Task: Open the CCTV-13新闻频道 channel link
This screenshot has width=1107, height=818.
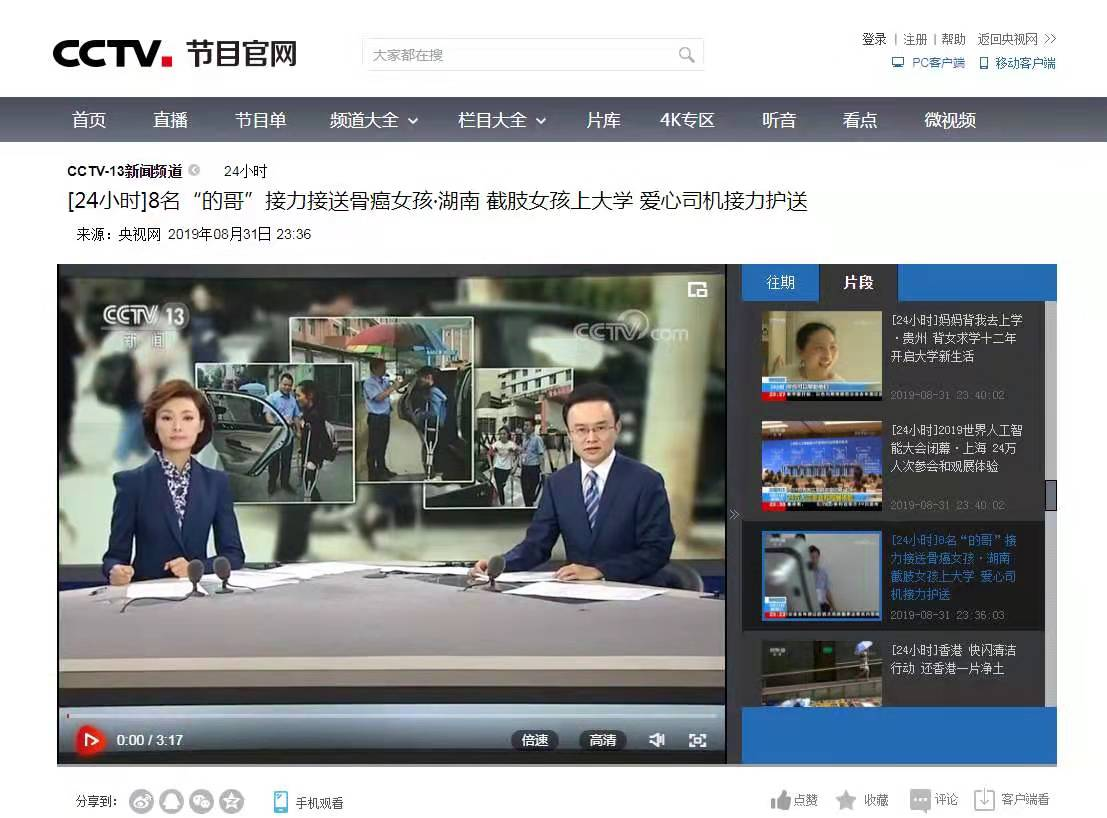Action: point(124,171)
